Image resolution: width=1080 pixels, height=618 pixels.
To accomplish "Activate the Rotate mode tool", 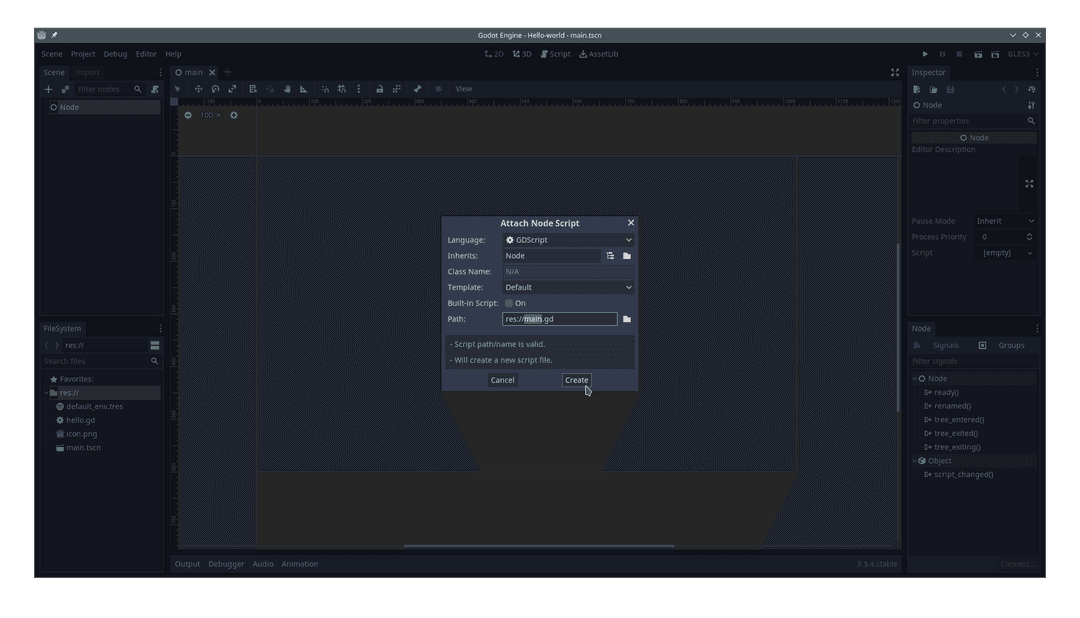I will click(x=215, y=88).
